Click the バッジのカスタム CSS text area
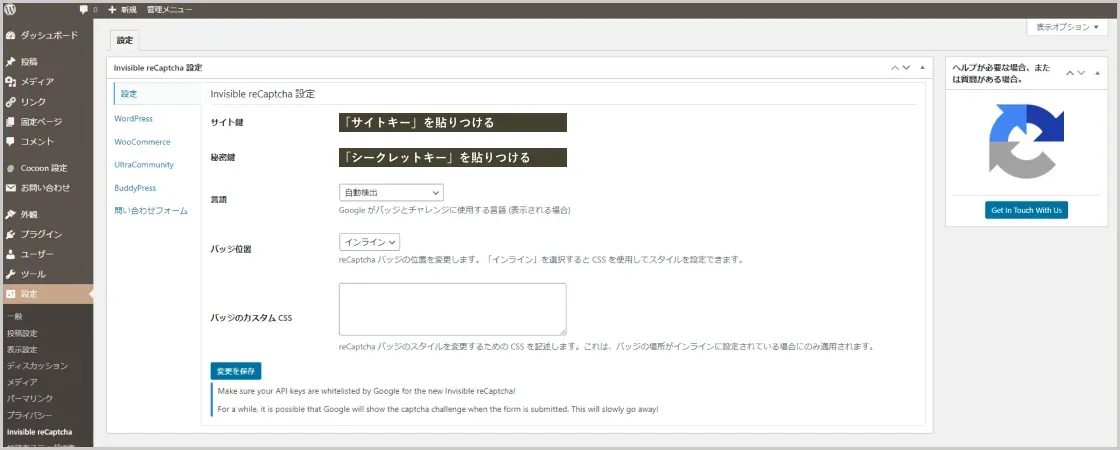The height and width of the screenshot is (450, 1120). pyautogui.click(x=452, y=308)
